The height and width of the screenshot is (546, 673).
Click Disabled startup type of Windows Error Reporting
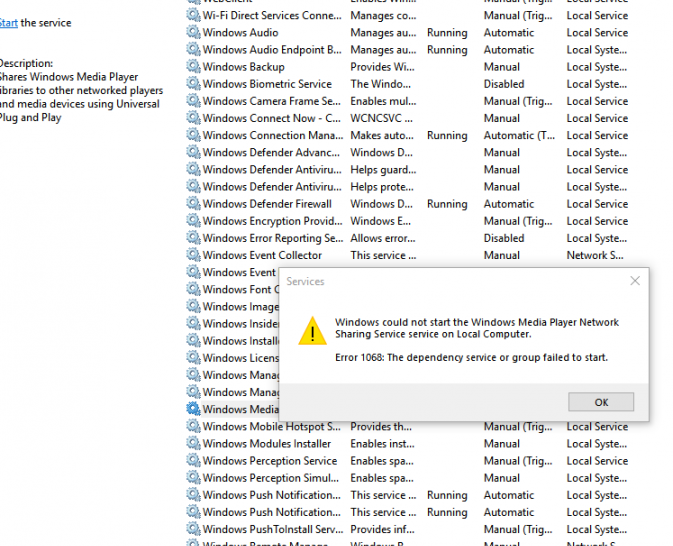pos(504,238)
